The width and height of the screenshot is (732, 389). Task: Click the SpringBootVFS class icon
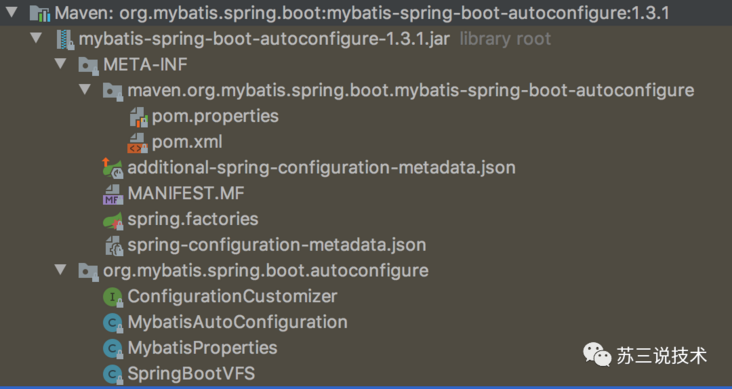click(113, 374)
